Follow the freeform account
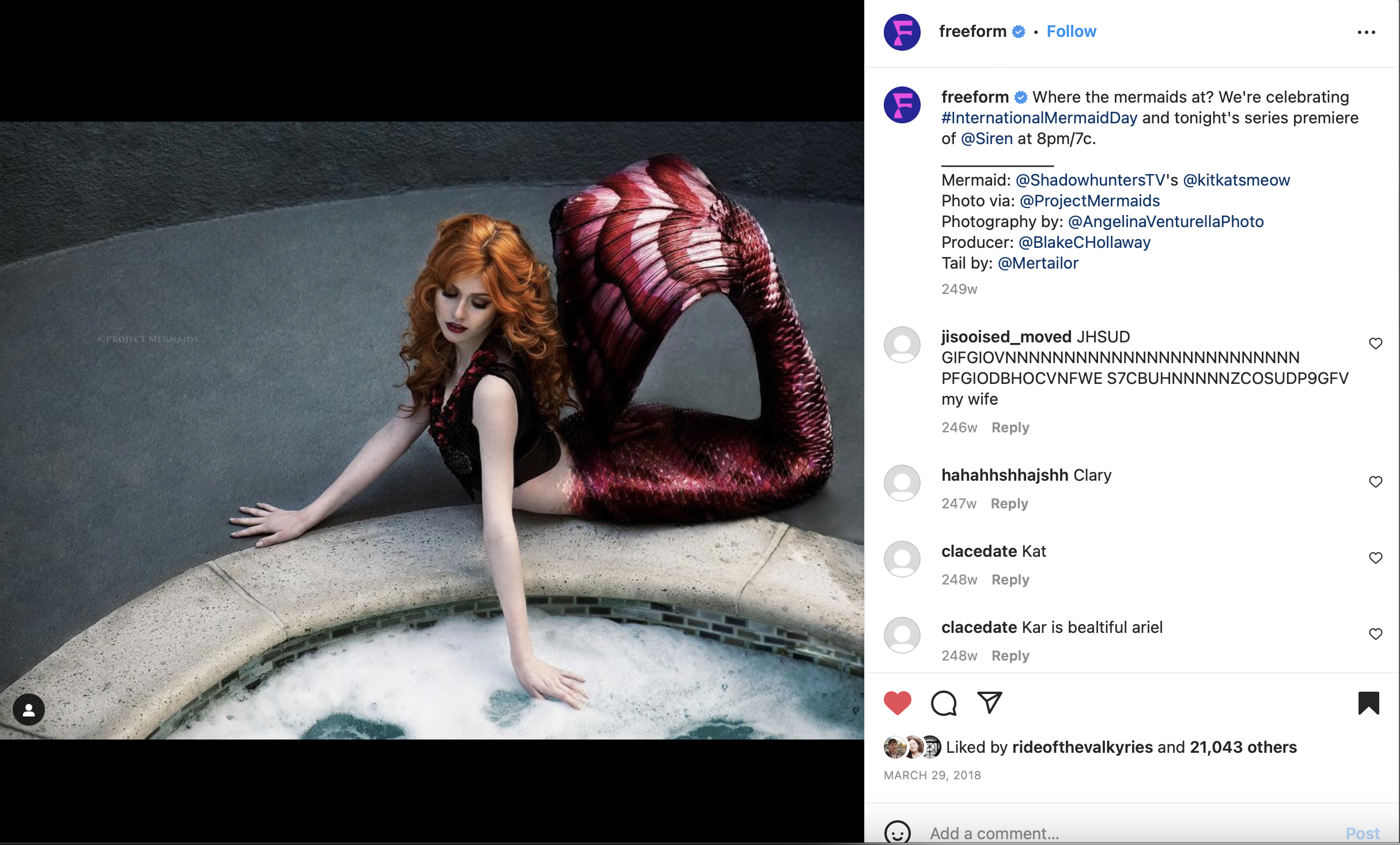This screenshot has height=845, width=1400. (1071, 32)
